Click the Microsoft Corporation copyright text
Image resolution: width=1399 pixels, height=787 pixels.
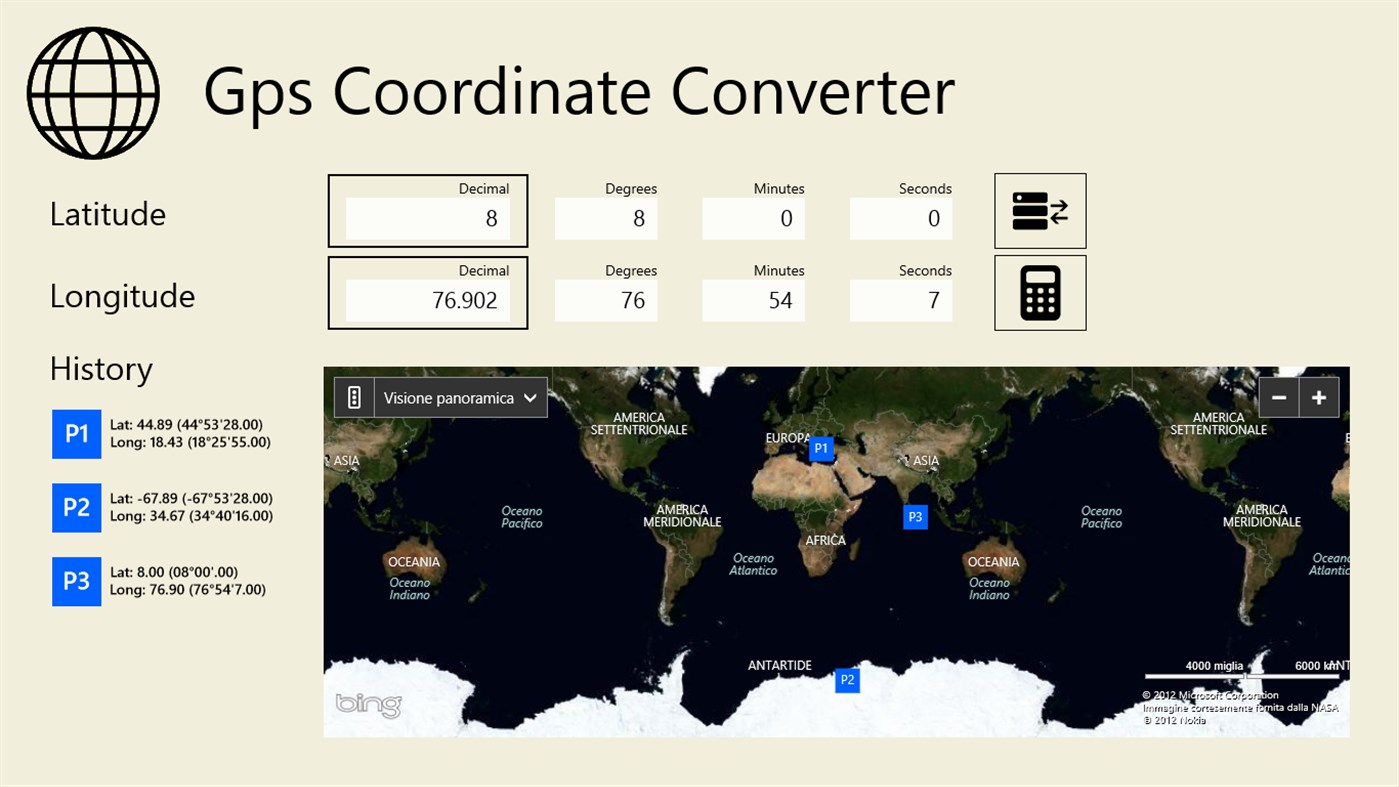tap(1210, 694)
